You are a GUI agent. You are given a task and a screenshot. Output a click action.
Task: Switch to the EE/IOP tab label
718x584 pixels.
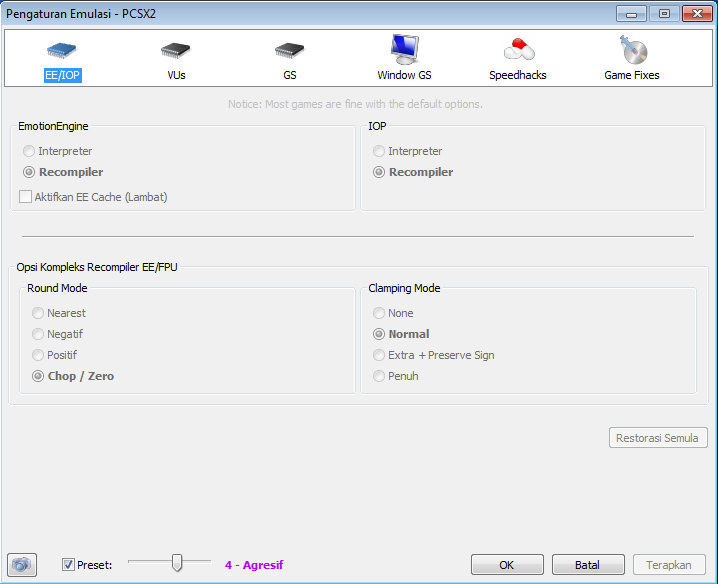63,75
